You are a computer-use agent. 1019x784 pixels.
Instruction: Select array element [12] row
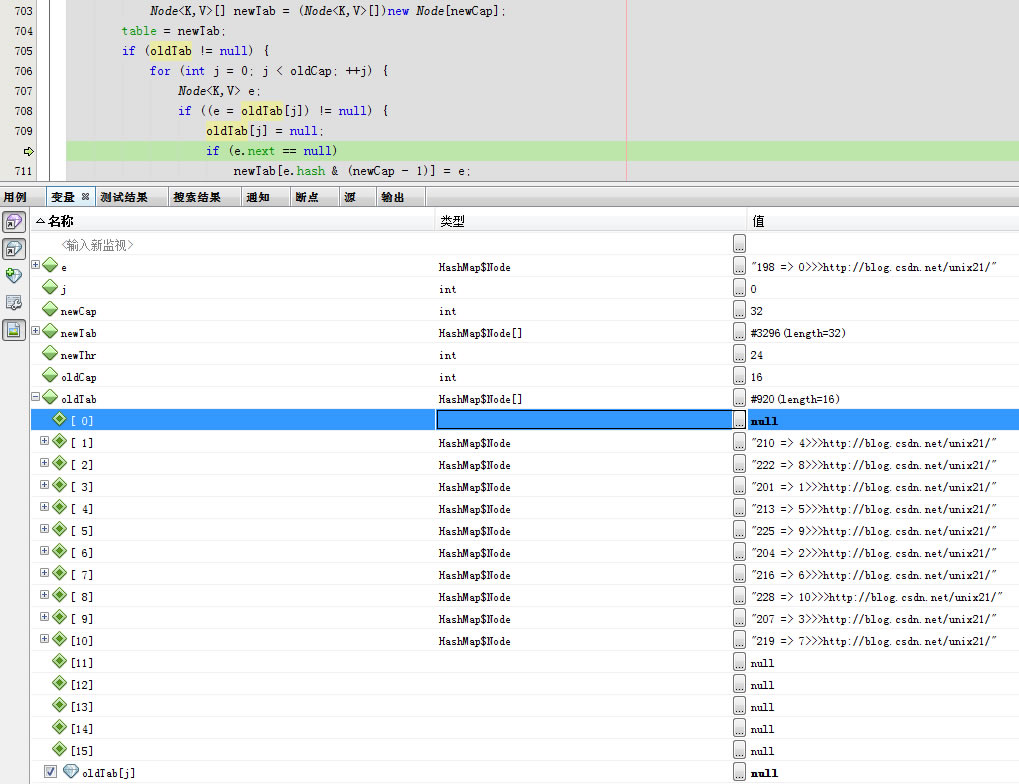tap(525, 685)
